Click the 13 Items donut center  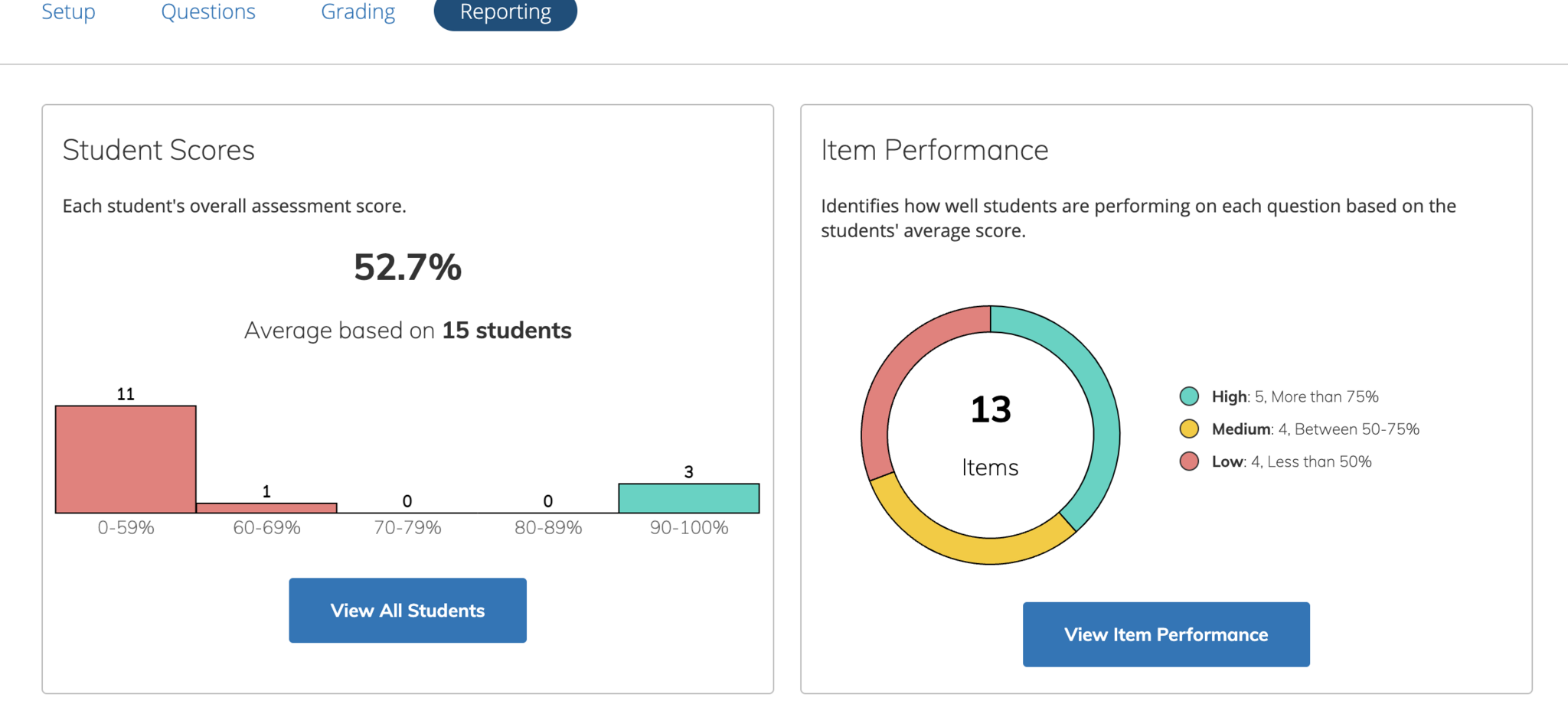[990, 434]
